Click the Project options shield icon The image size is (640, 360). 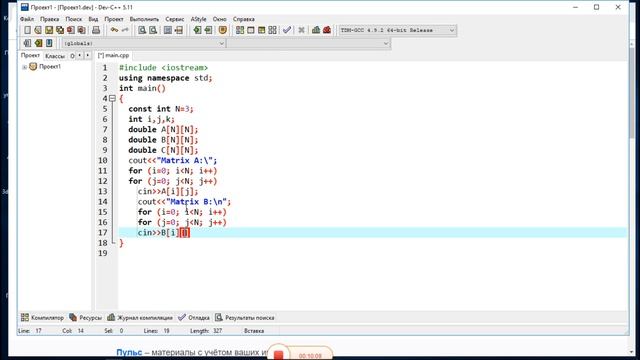[x=222, y=30]
